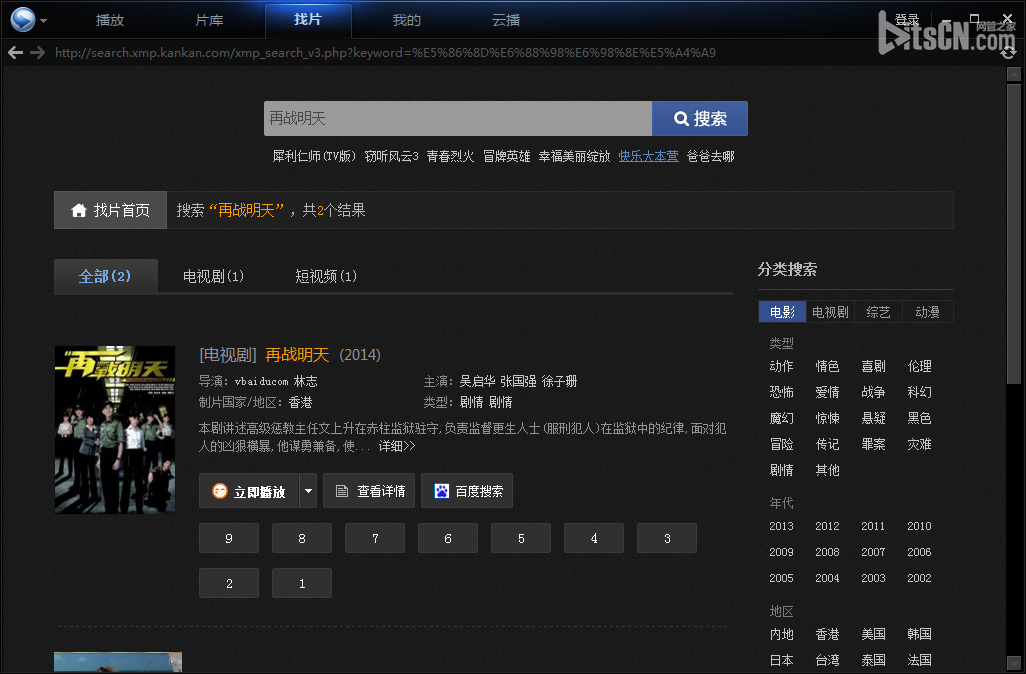Filter by genre 科幻

click(919, 392)
